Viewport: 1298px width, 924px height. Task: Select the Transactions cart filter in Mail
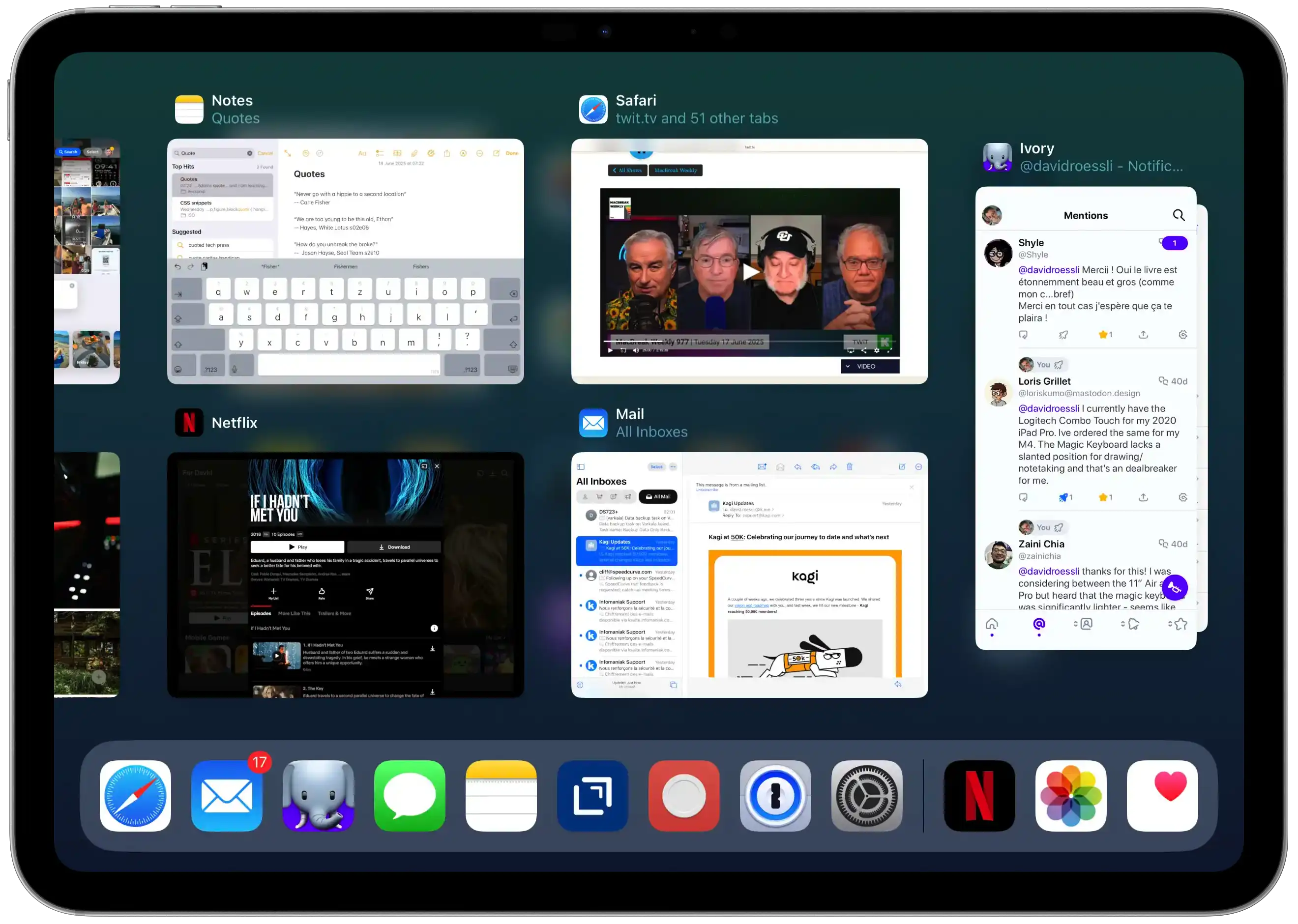[x=599, y=496]
